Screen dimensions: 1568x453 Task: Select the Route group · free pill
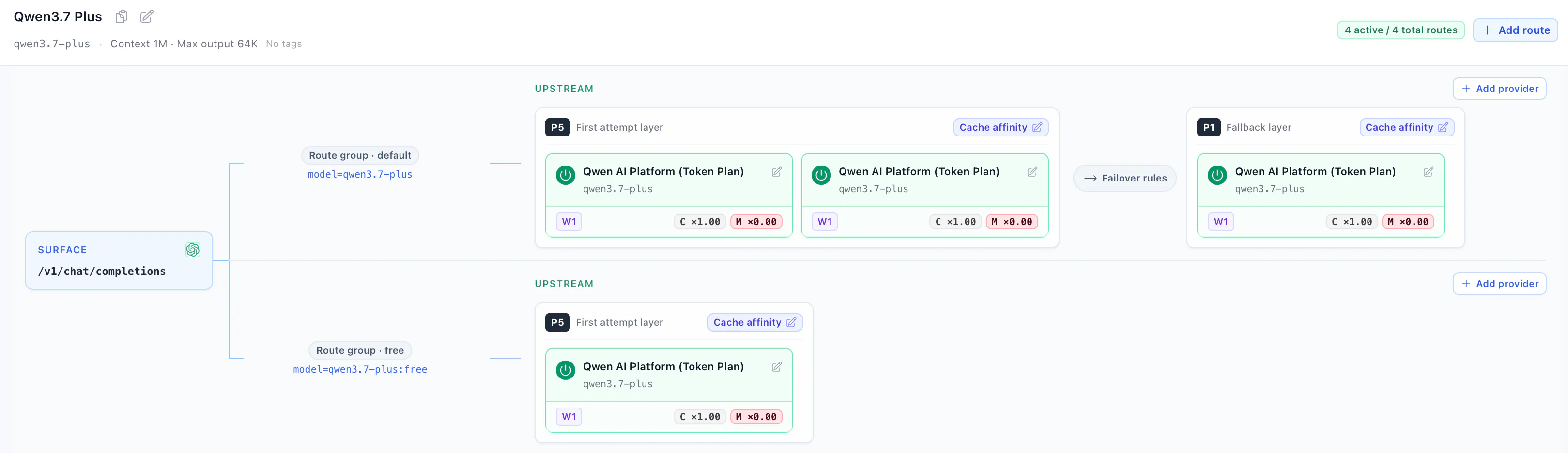click(360, 351)
